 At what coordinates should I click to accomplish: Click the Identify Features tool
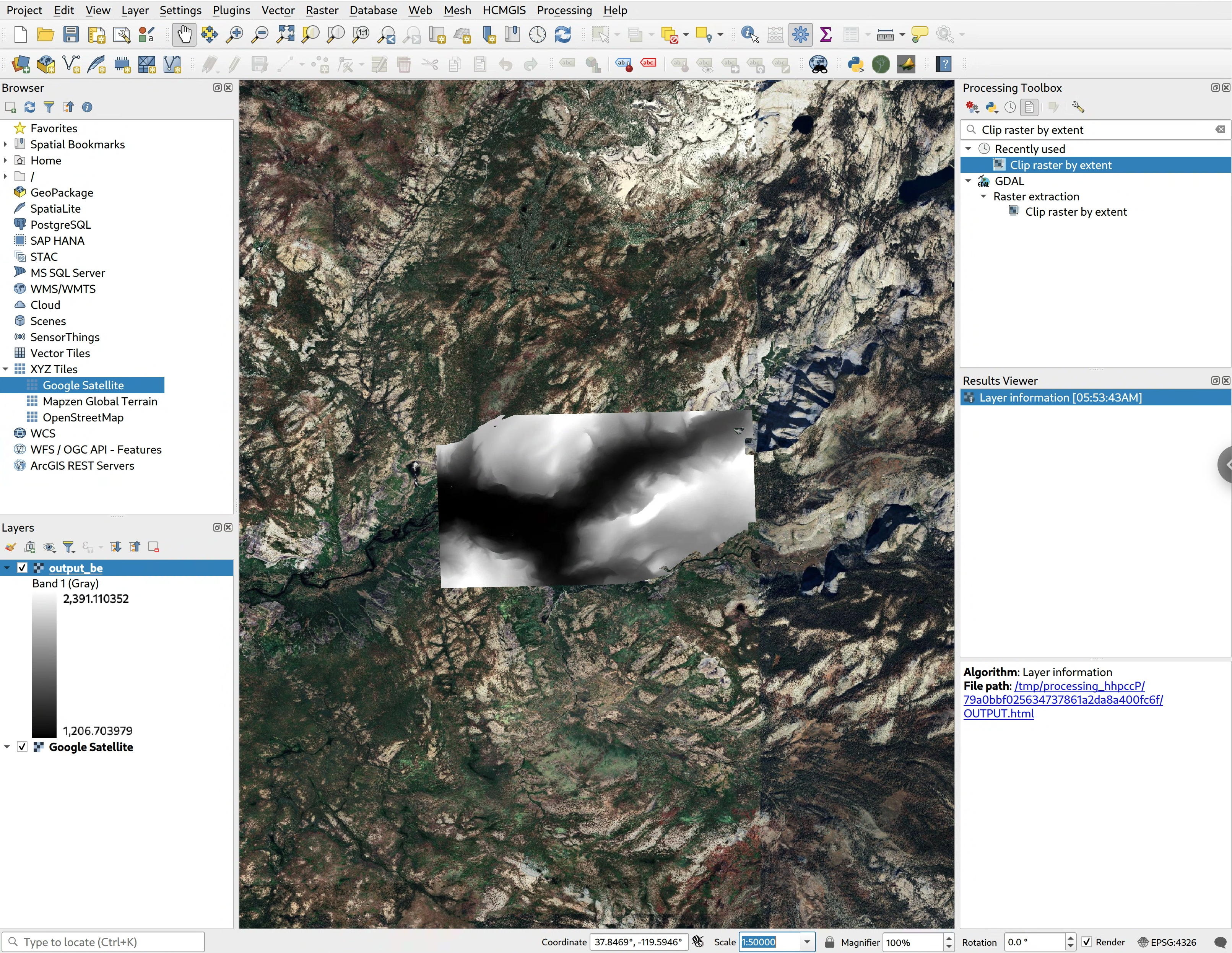coord(749,35)
